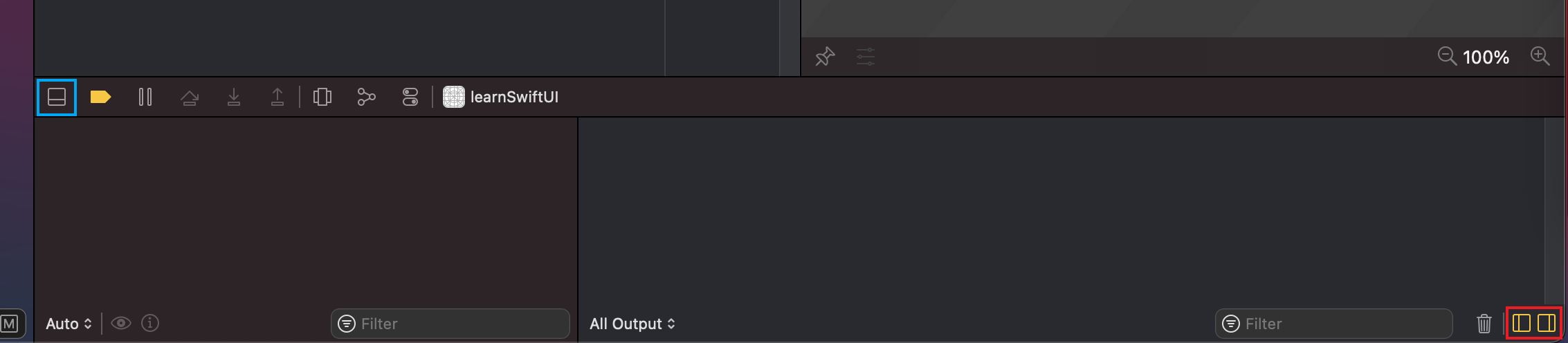Open Debug Memory Graph icon
Image resolution: width=1568 pixels, height=343 pixels.
coord(366,97)
